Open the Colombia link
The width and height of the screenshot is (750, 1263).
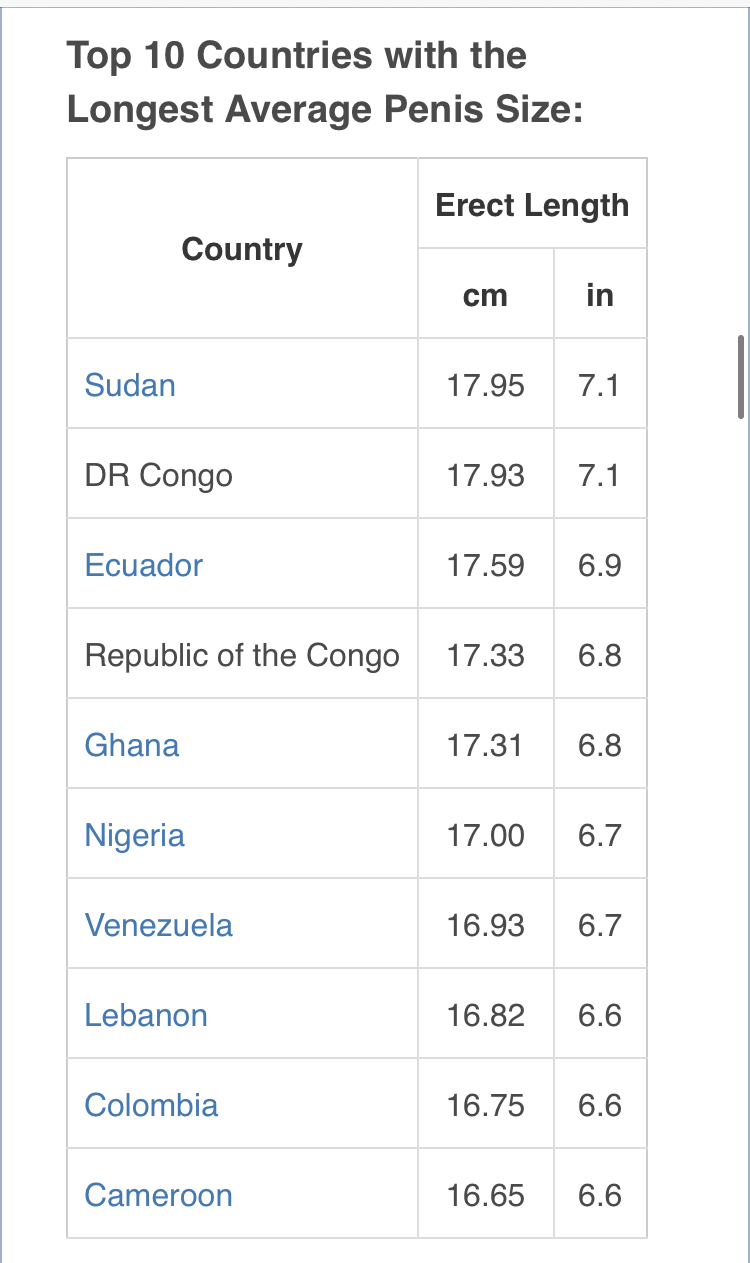(151, 1105)
